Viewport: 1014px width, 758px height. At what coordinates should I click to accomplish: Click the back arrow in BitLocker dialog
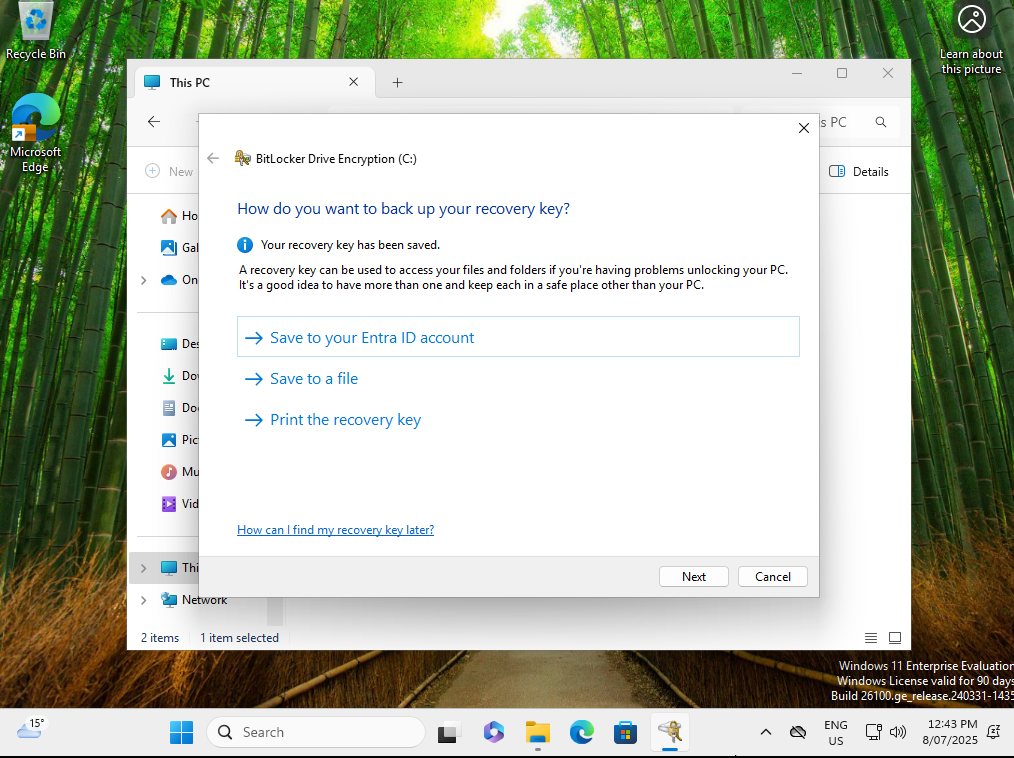click(213, 158)
